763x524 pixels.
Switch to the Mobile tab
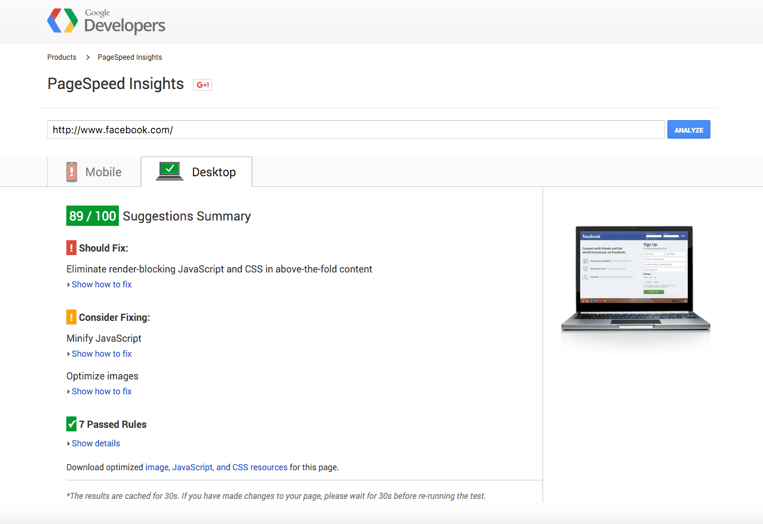pyautogui.click(x=94, y=172)
